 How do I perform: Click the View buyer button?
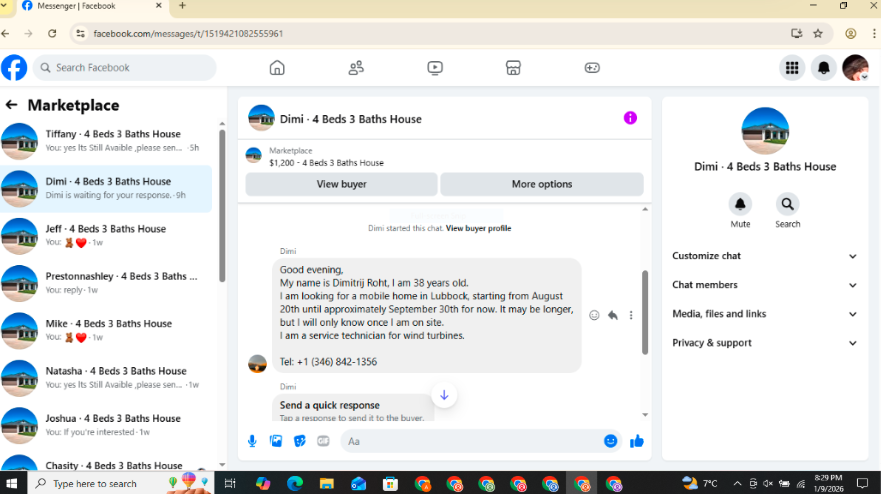pos(342,184)
